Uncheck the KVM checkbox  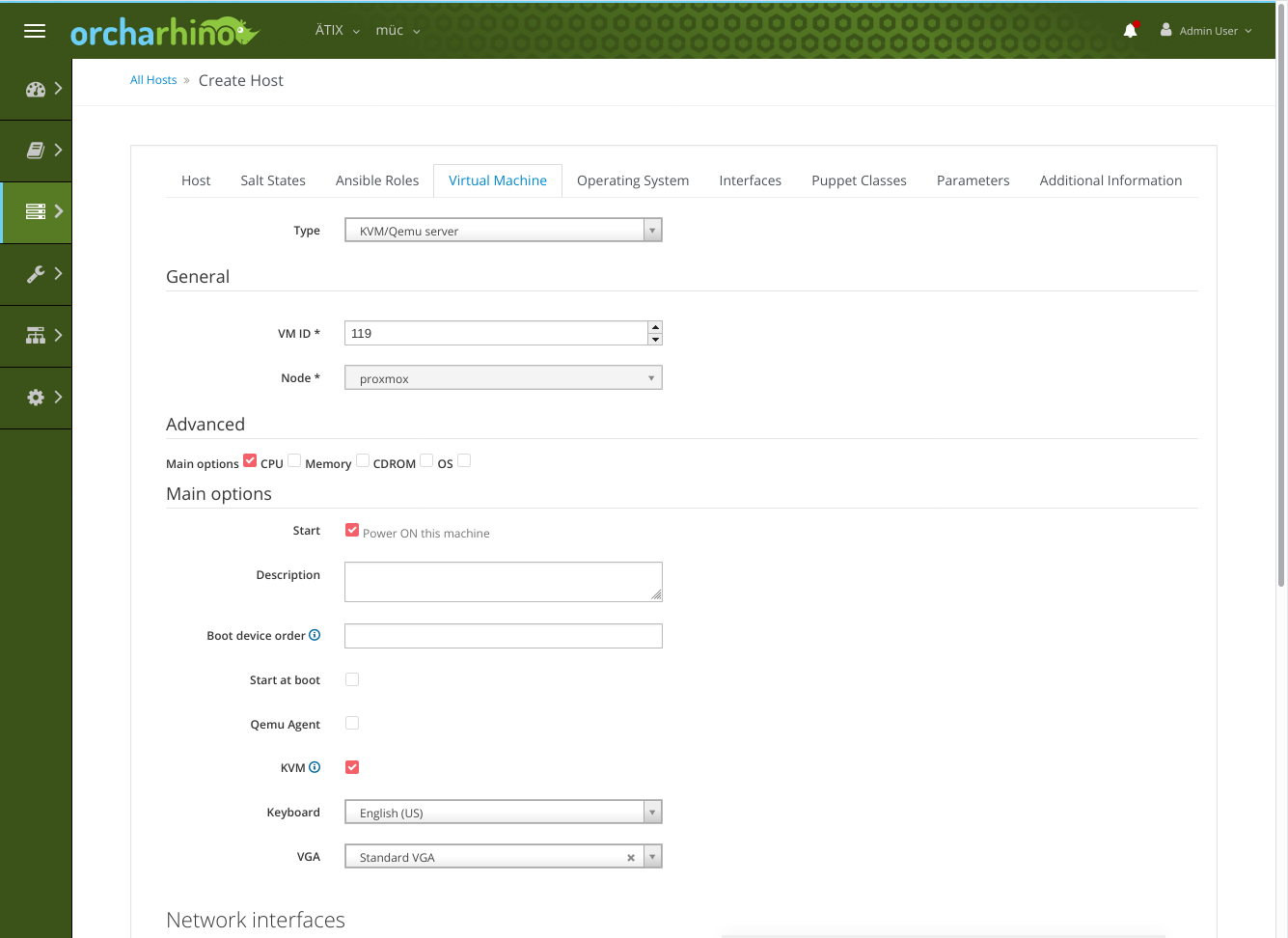[352, 767]
